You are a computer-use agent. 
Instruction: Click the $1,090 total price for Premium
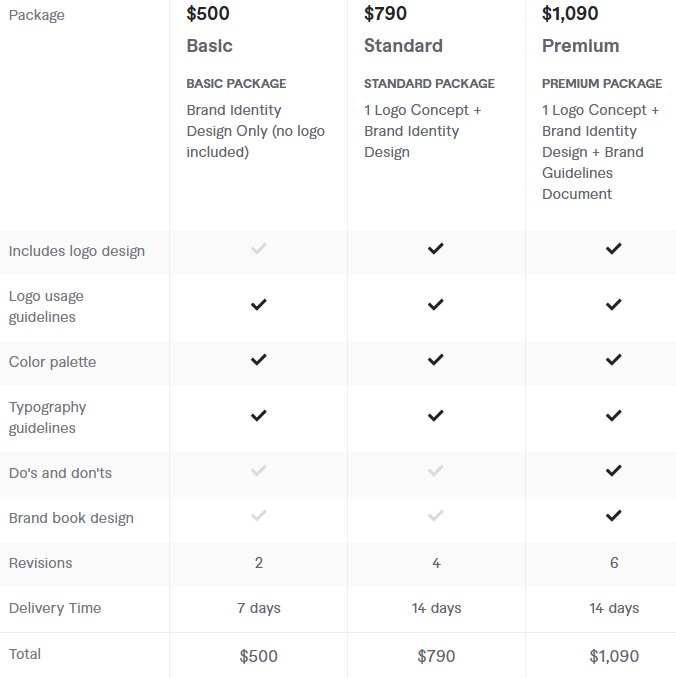coord(613,656)
